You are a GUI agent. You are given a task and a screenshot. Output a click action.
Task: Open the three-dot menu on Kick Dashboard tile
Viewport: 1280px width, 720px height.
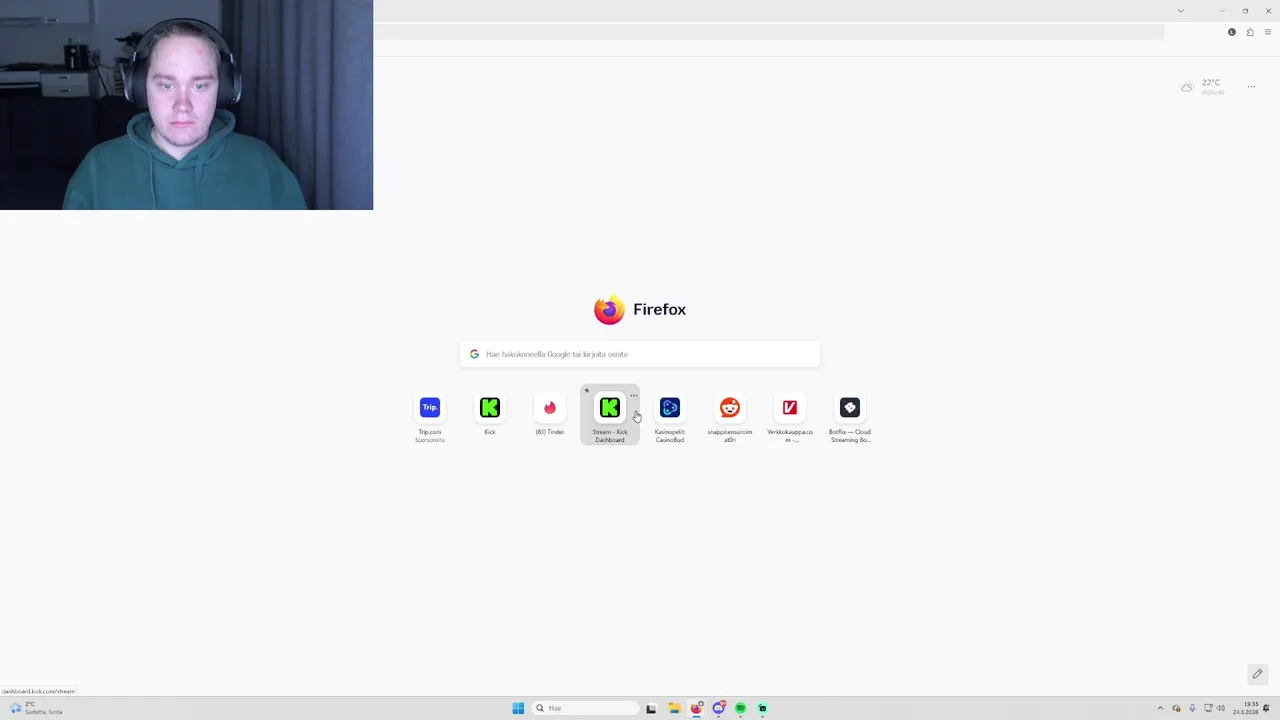pyautogui.click(x=633, y=395)
